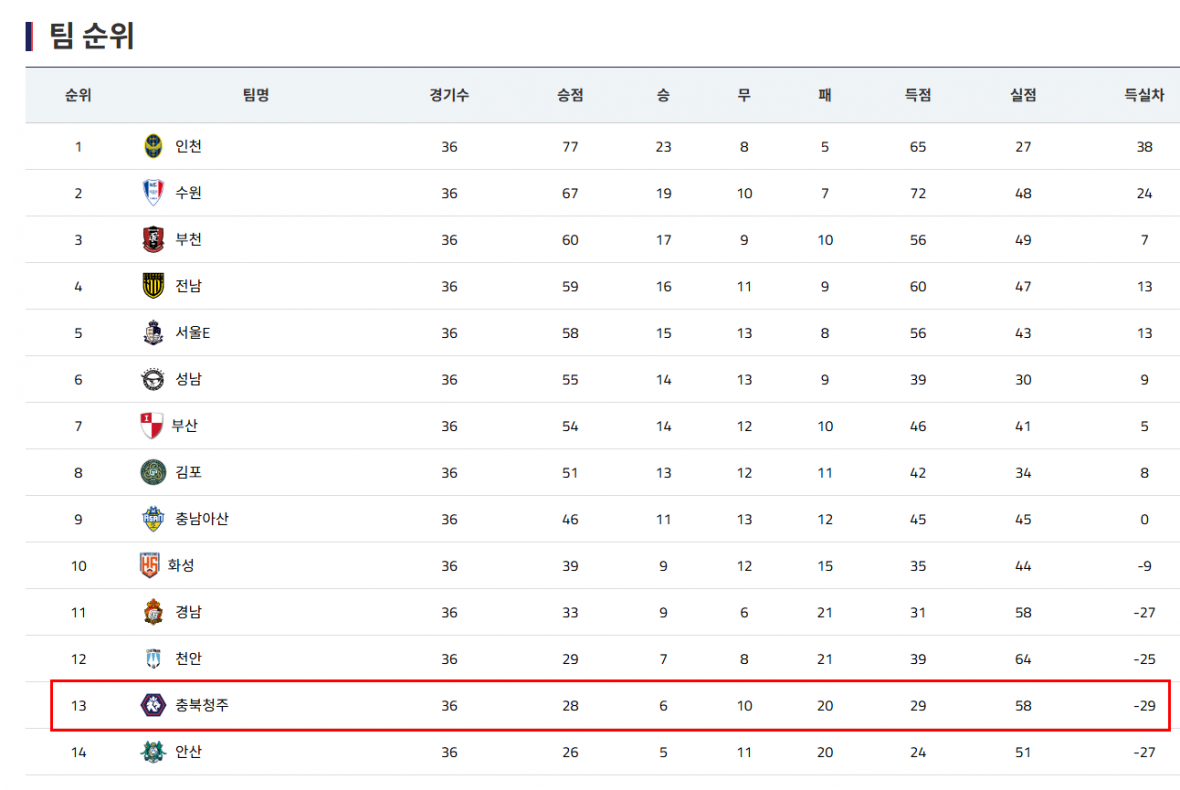
Task: Click the Jeonnam (전남) yellow-black crest
Action: [x=152, y=286]
